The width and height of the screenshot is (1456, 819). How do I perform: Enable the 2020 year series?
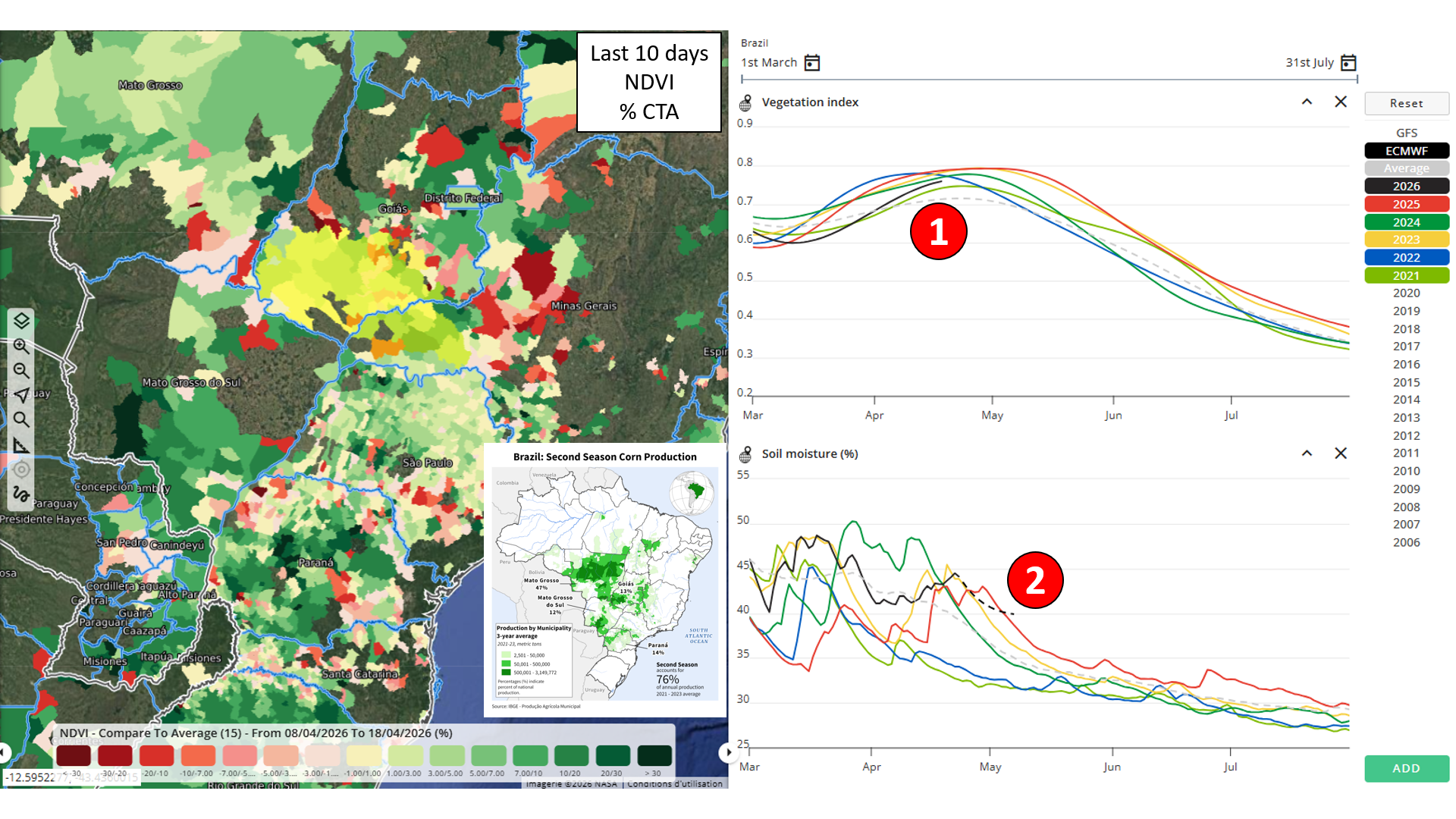pyautogui.click(x=1406, y=293)
